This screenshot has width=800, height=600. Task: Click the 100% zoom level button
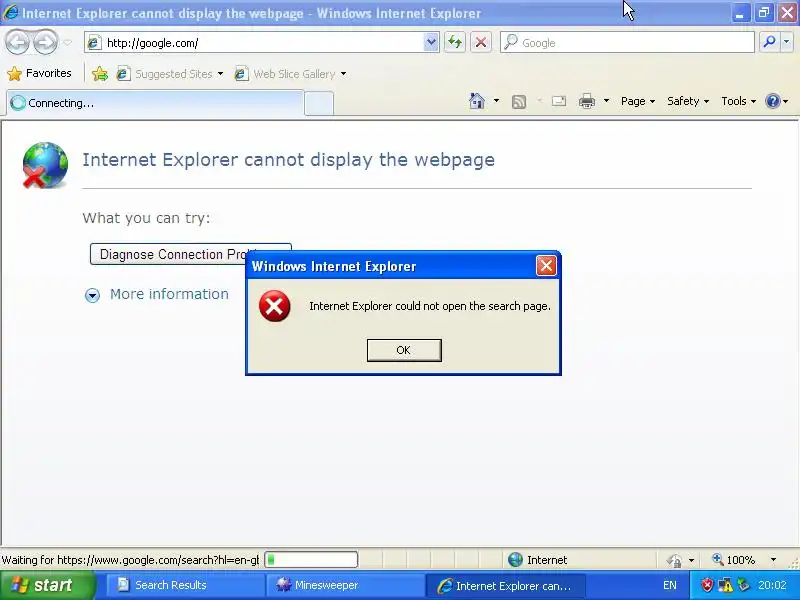pyautogui.click(x=734, y=560)
